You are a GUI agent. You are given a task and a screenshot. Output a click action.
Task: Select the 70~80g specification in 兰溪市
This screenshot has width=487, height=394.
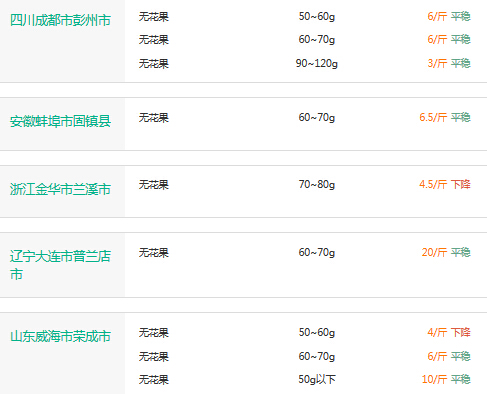point(317,184)
